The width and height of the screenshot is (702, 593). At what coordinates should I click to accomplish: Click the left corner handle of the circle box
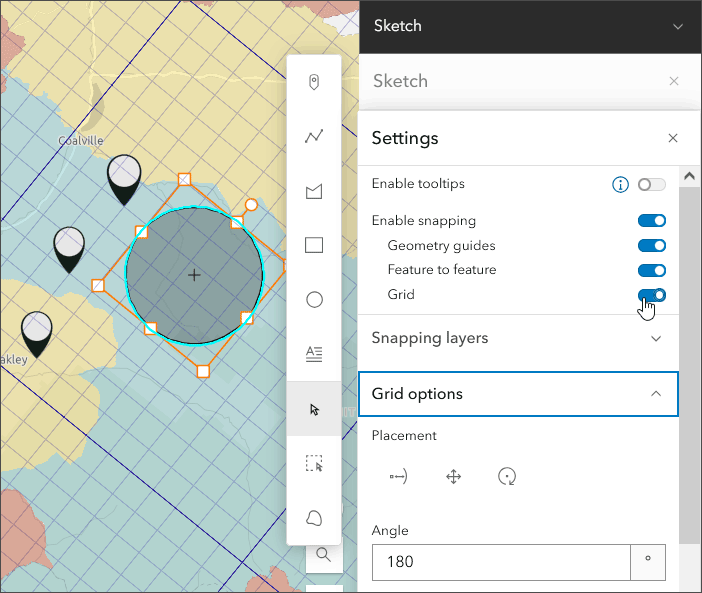pos(98,286)
